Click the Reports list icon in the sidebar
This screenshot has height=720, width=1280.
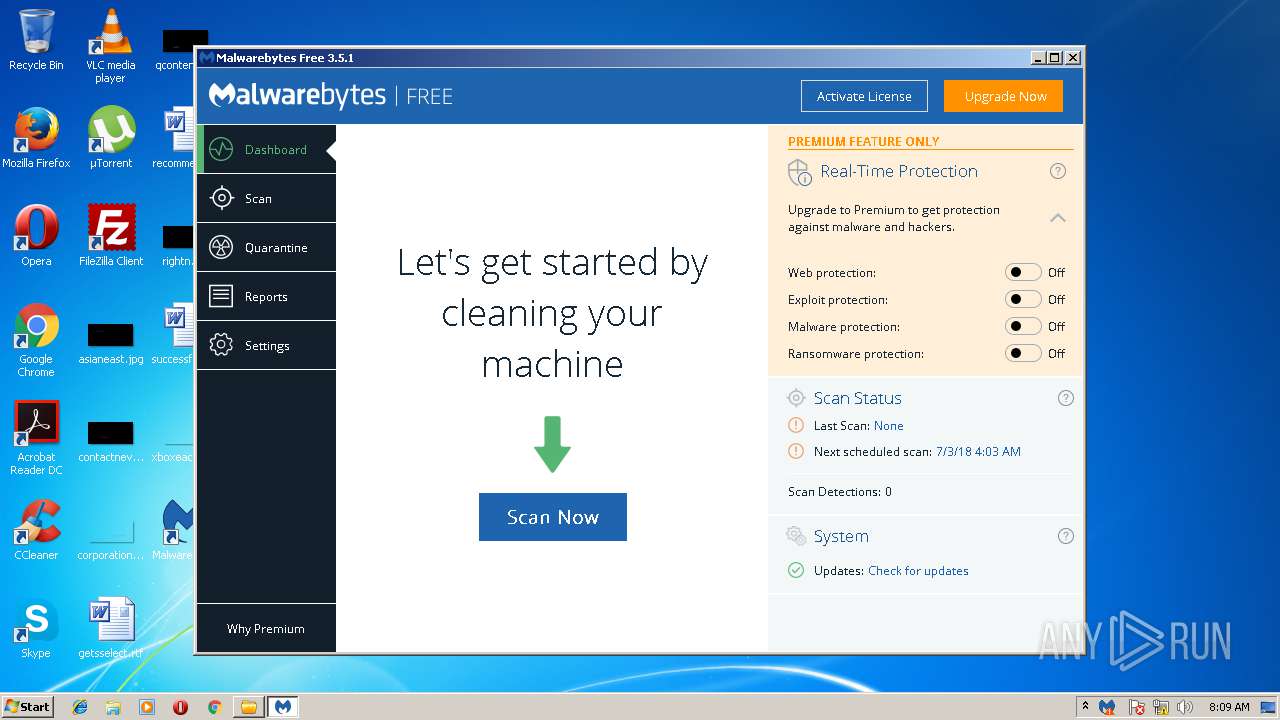(221, 297)
